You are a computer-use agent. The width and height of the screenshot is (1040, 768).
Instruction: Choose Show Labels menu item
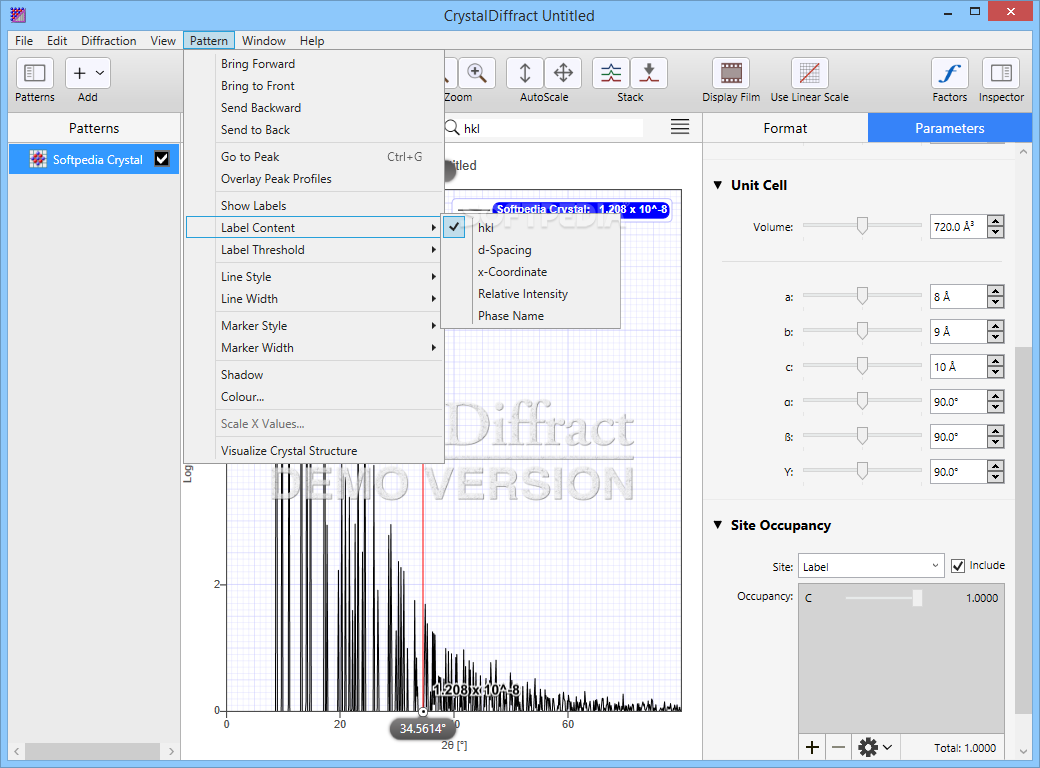click(x=314, y=206)
